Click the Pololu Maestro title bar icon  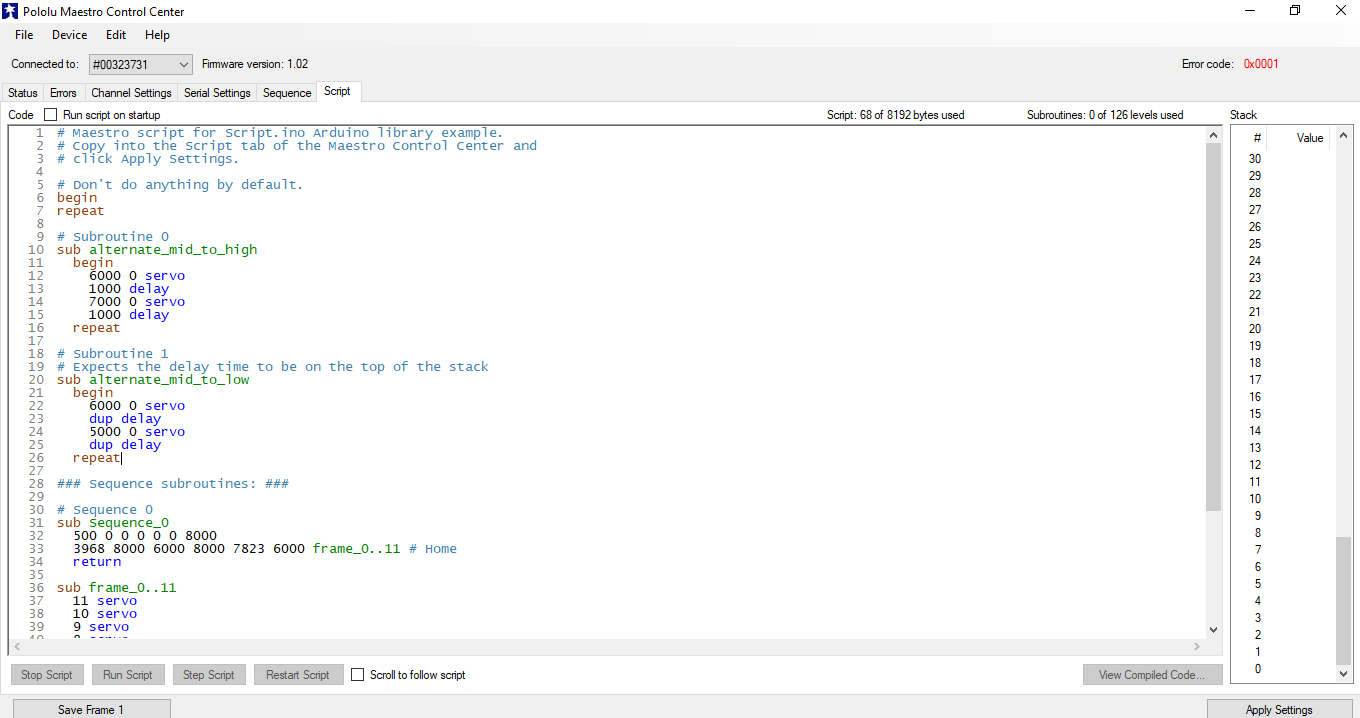click(11, 11)
